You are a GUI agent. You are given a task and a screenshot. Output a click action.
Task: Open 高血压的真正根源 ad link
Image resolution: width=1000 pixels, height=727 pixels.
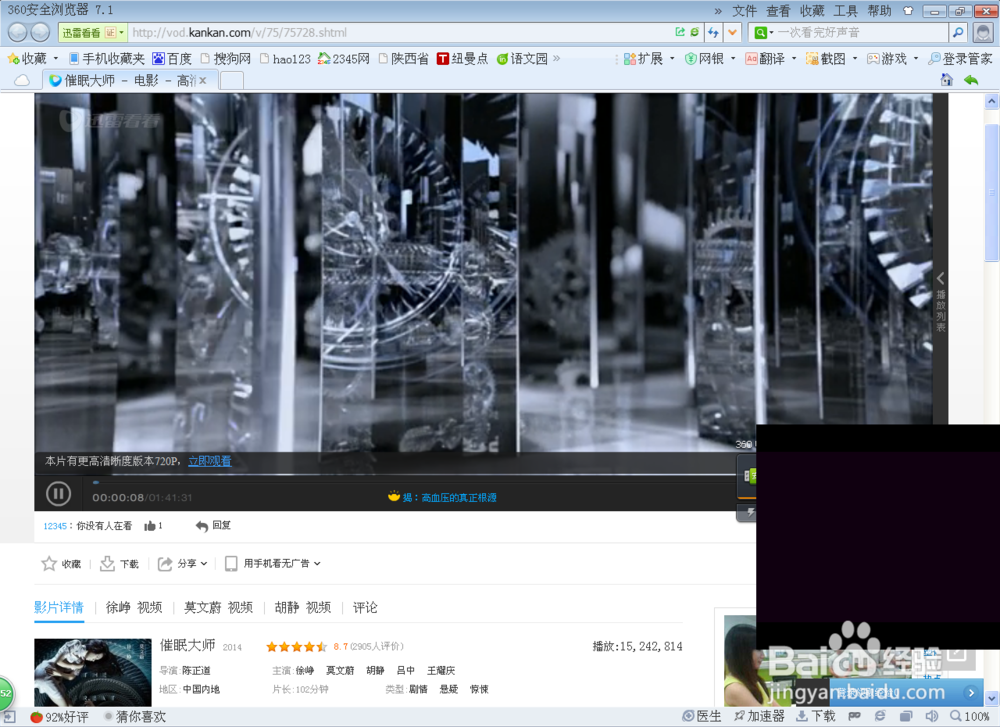click(x=459, y=497)
